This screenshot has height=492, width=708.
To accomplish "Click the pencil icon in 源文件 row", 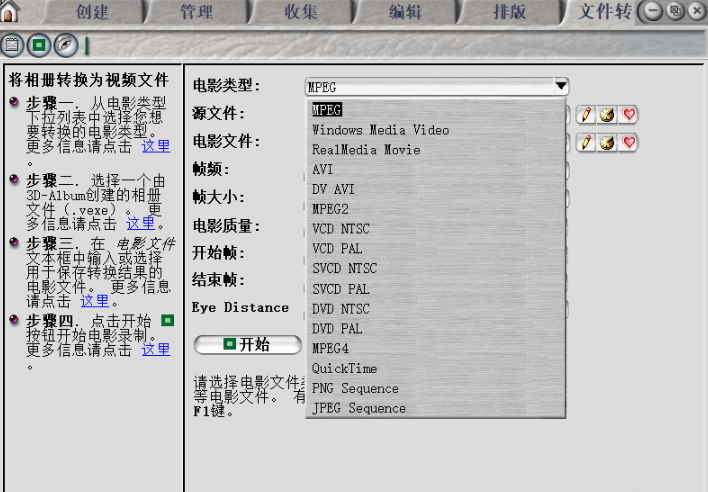I will click(x=586, y=115).
